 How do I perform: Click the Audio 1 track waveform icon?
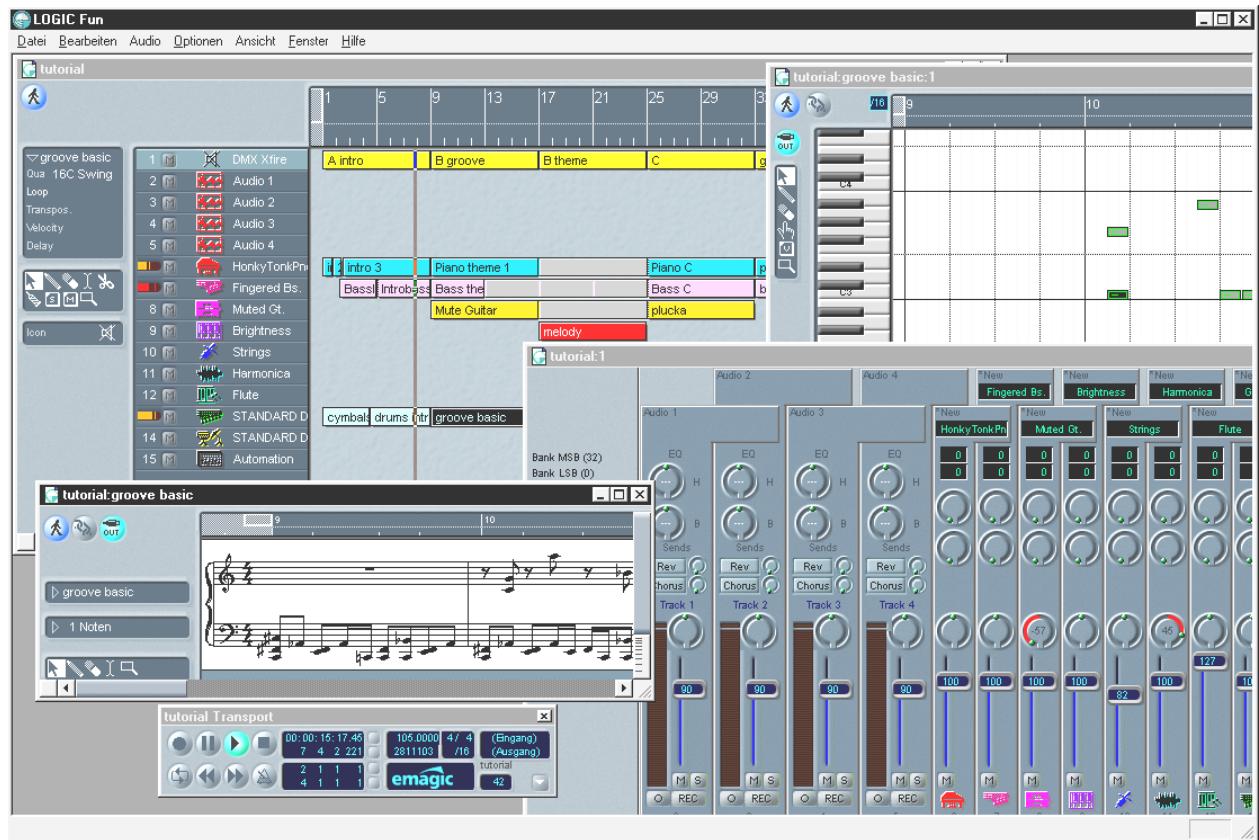[x=211, y=181]
